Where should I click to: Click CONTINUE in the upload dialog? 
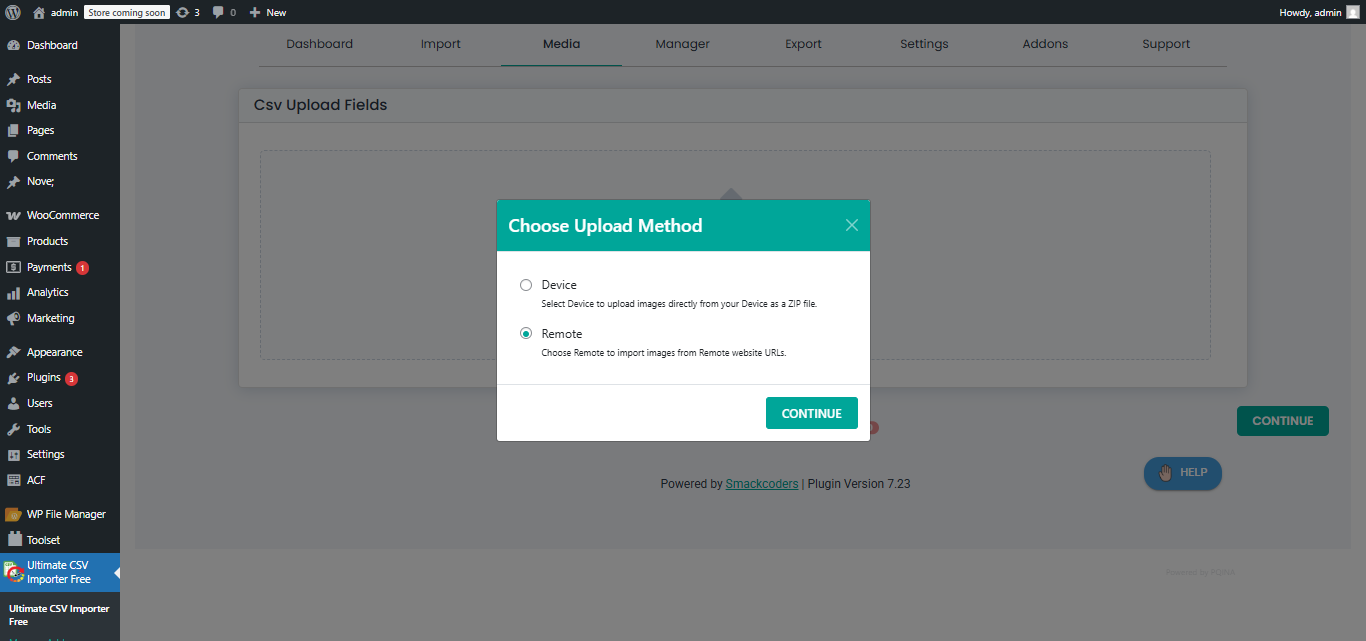tap(811, 413)
